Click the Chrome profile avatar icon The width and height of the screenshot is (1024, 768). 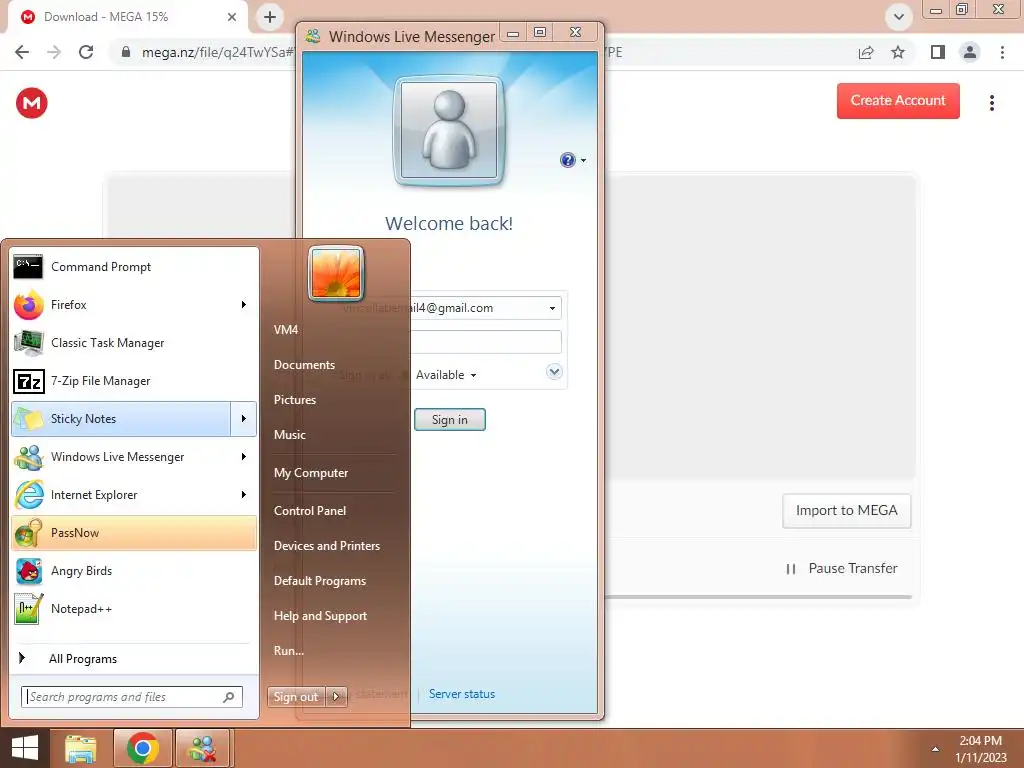click(970, 52)
